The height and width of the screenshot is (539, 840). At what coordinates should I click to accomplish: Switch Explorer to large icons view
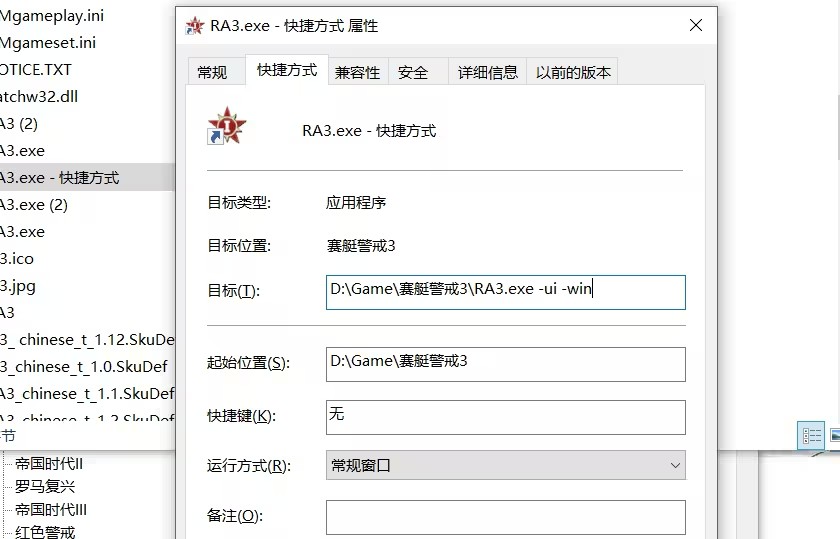(834, 436)
